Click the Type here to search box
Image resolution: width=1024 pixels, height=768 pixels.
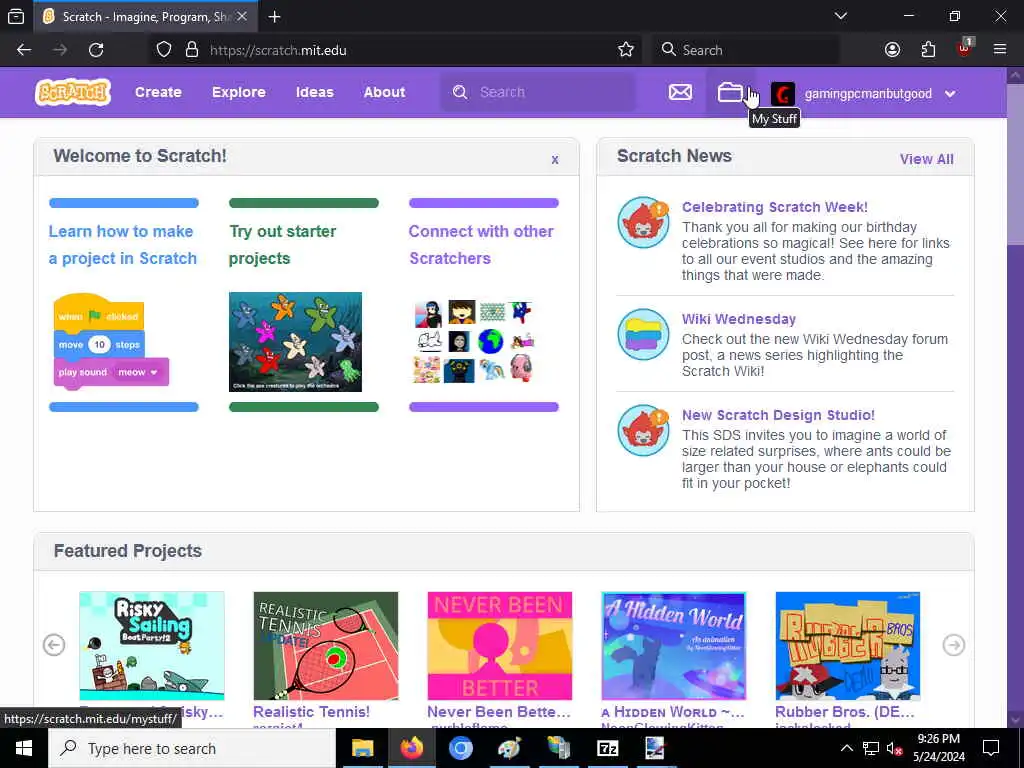pos(192,748)
